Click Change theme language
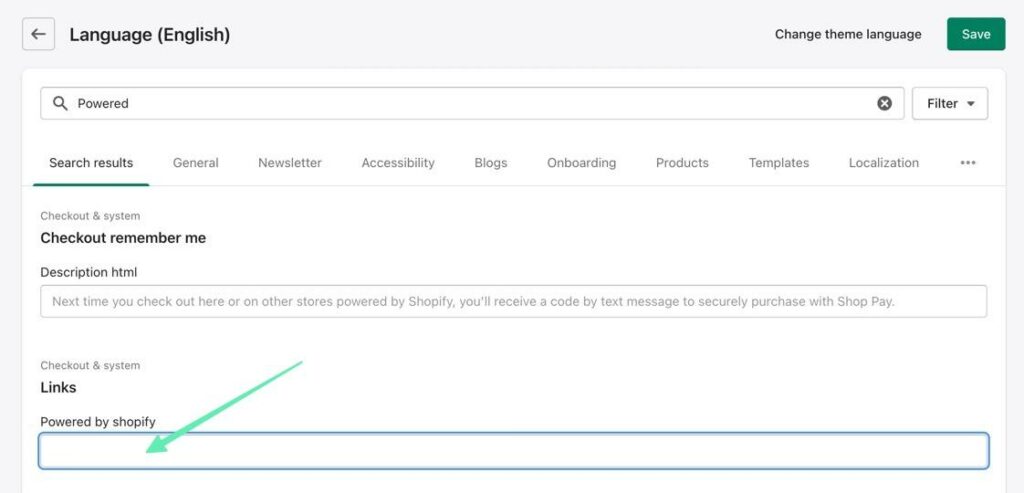Screen dimensions: 1024x493 tap(848, 34)
